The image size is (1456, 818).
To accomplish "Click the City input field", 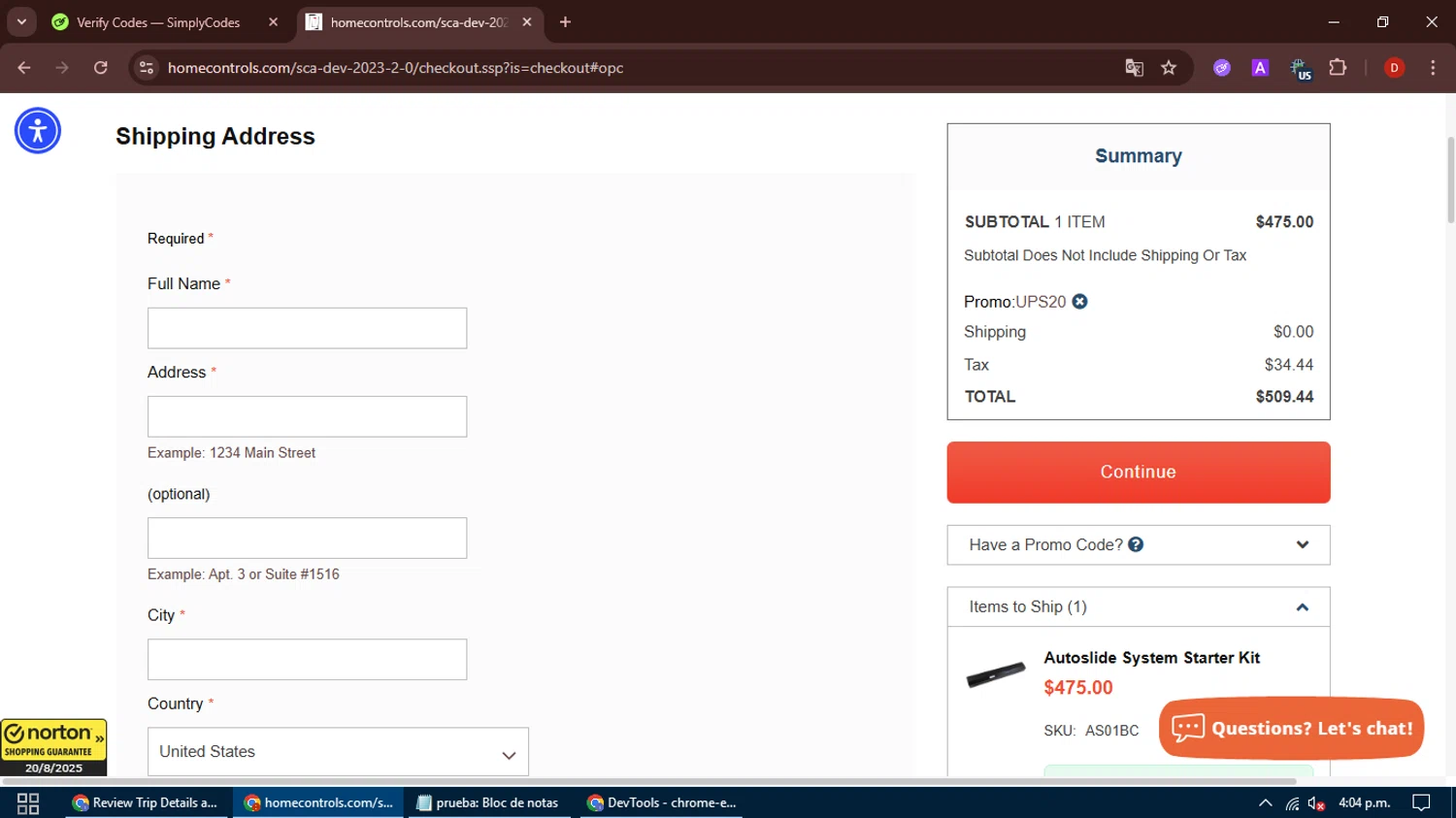I will pos(307,660).
